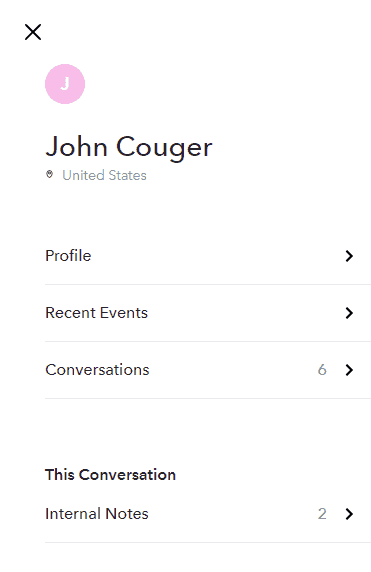Open Internal Notes with the chevron arrow
This screenshot has width=371, height=572.
click(349, 514)
